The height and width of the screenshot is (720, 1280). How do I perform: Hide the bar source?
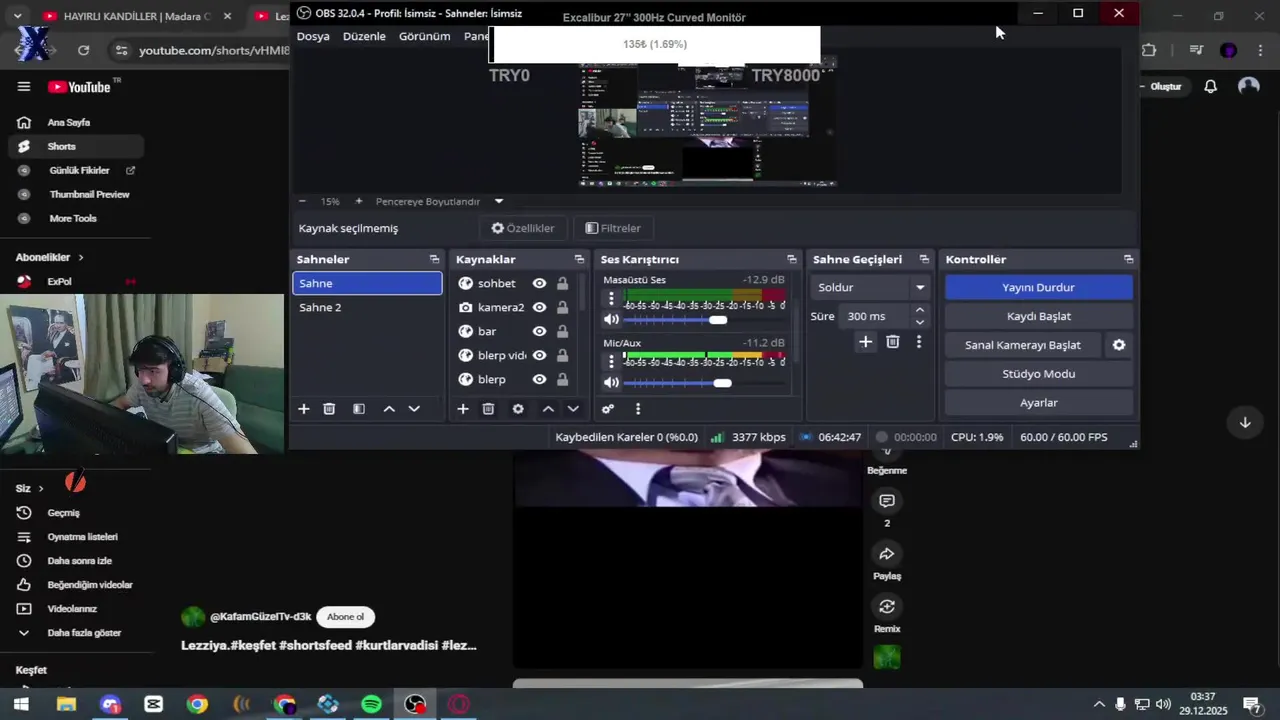(539, 331)
